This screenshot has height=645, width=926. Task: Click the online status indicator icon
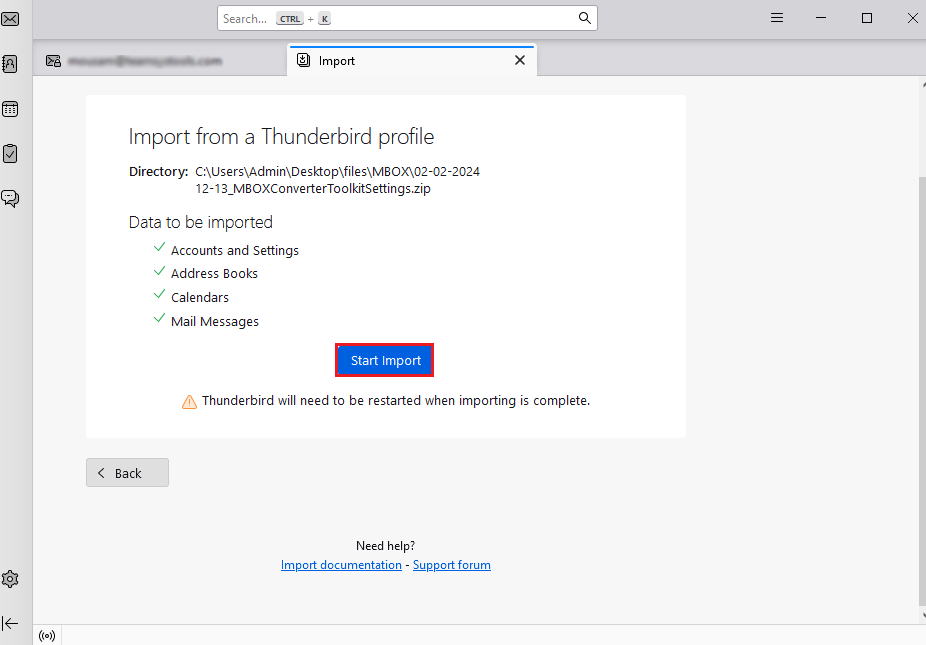(47, 636)
